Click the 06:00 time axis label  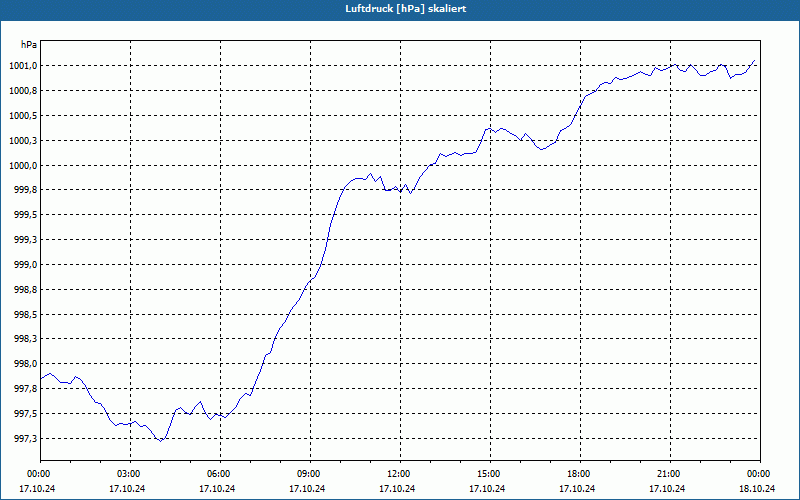click(x=220, y=474)
